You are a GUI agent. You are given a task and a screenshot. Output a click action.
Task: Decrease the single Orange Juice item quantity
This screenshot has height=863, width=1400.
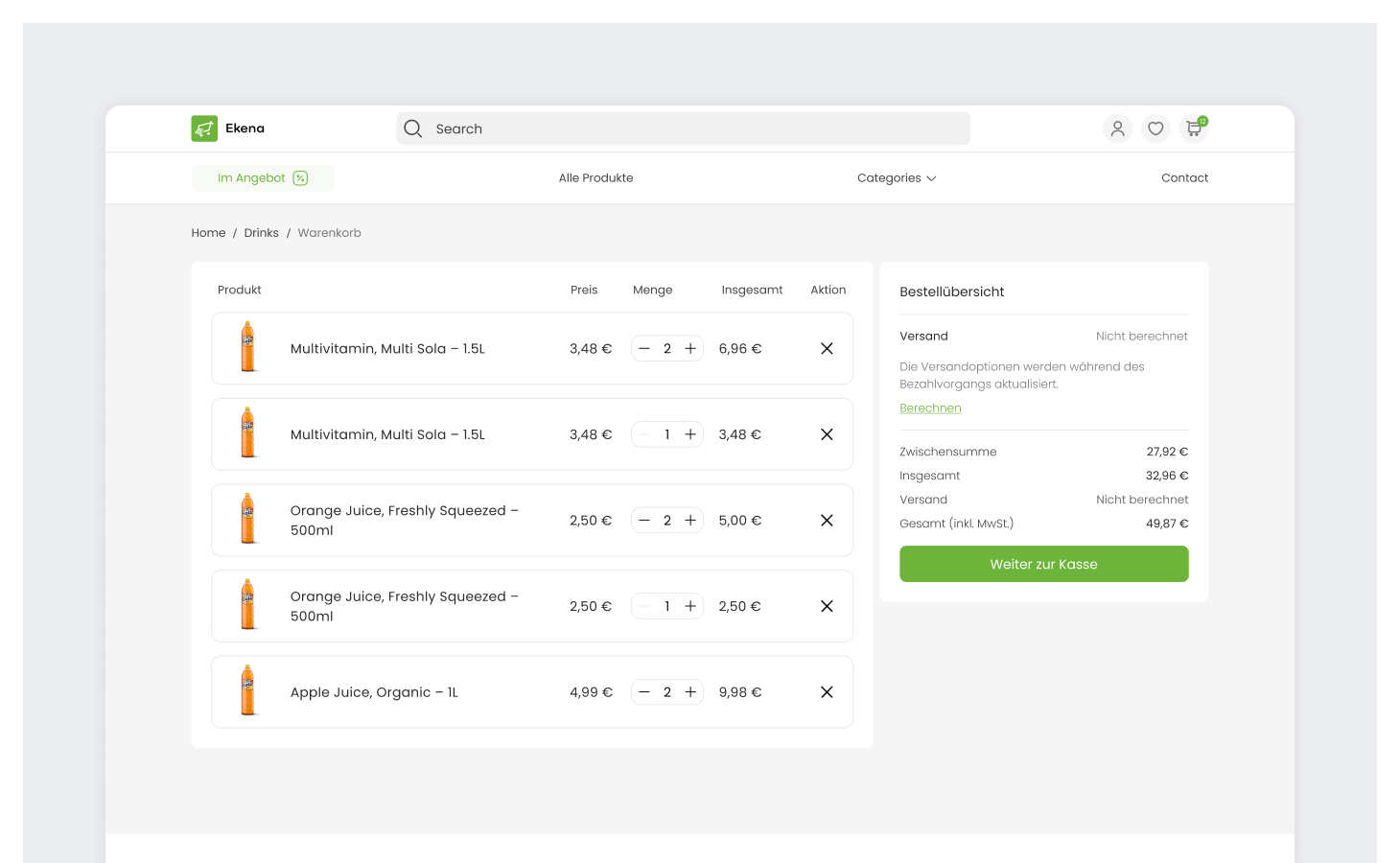pos(643,605)
